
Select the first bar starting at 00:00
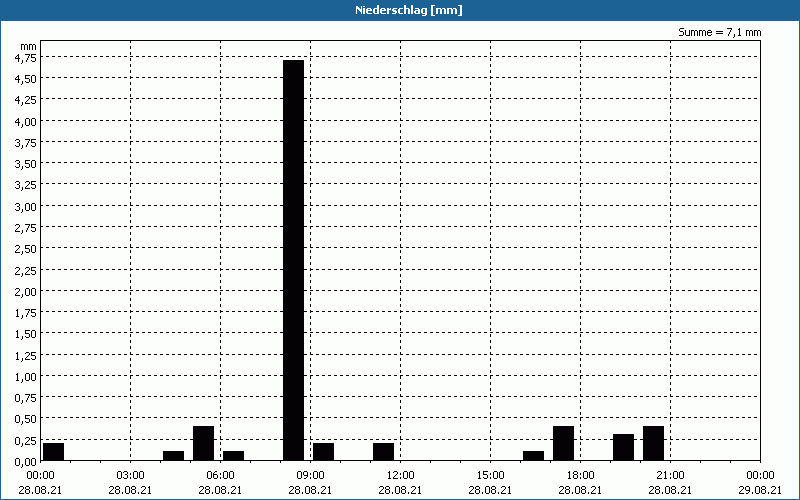pos(54,452)
